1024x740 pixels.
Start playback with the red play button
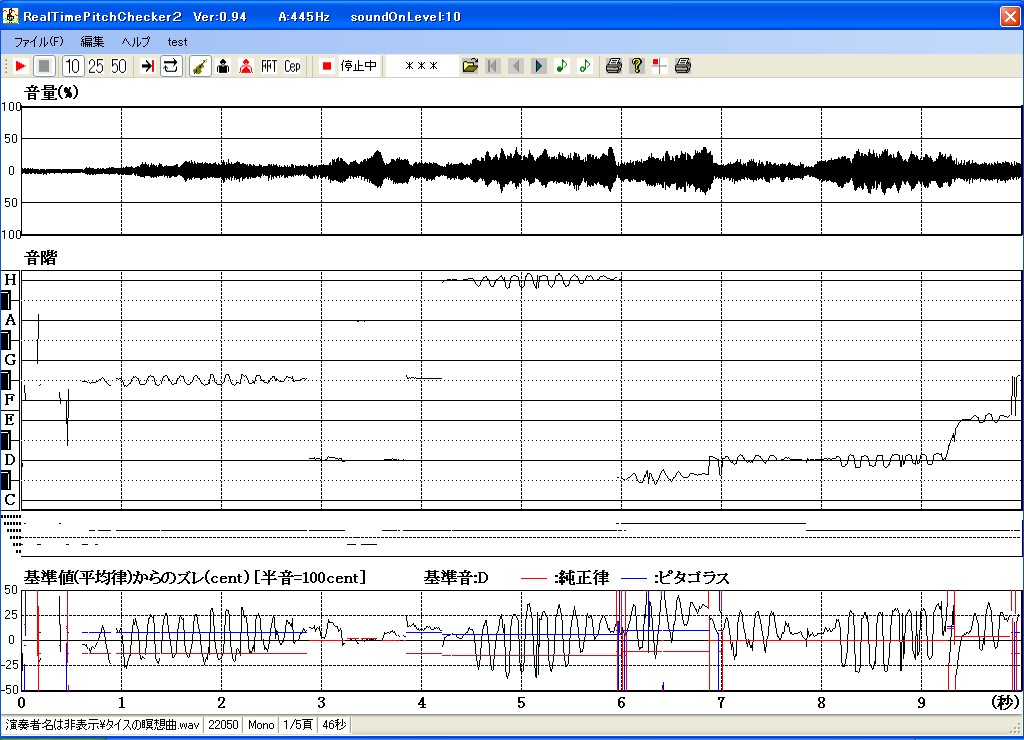(x=20, y=66)
